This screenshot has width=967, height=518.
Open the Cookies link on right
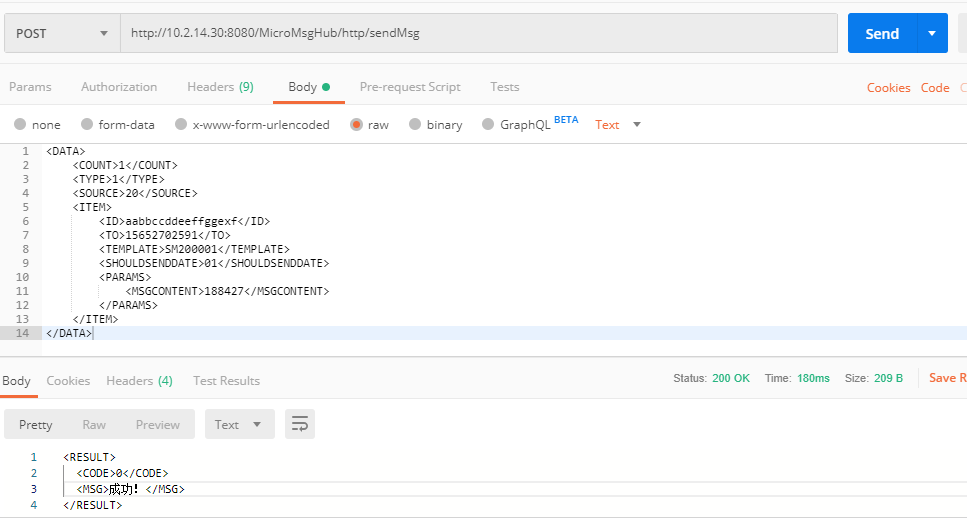point(888,88)
